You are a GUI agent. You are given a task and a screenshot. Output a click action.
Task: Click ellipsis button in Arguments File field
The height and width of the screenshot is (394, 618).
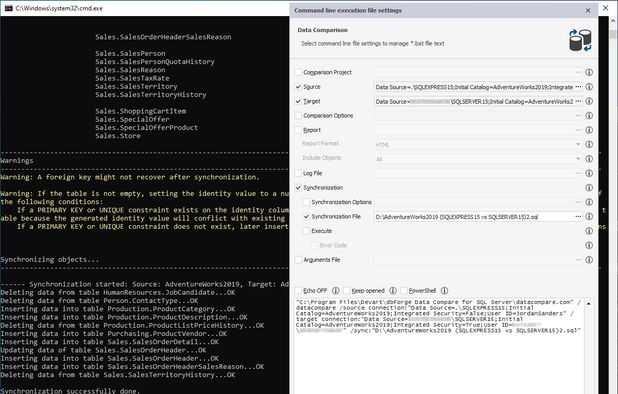point(578,260)
